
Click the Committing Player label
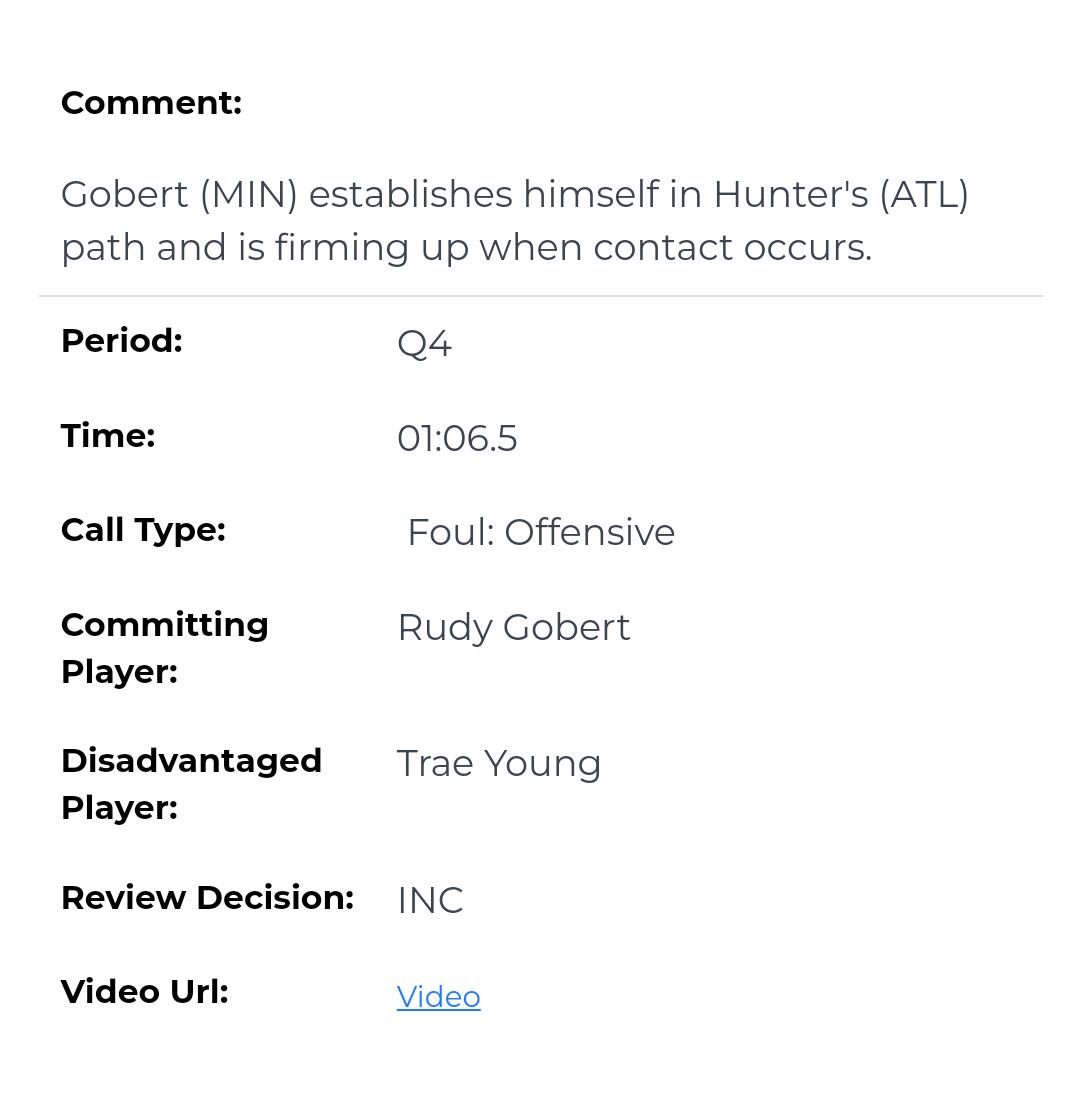click(165, 647)
